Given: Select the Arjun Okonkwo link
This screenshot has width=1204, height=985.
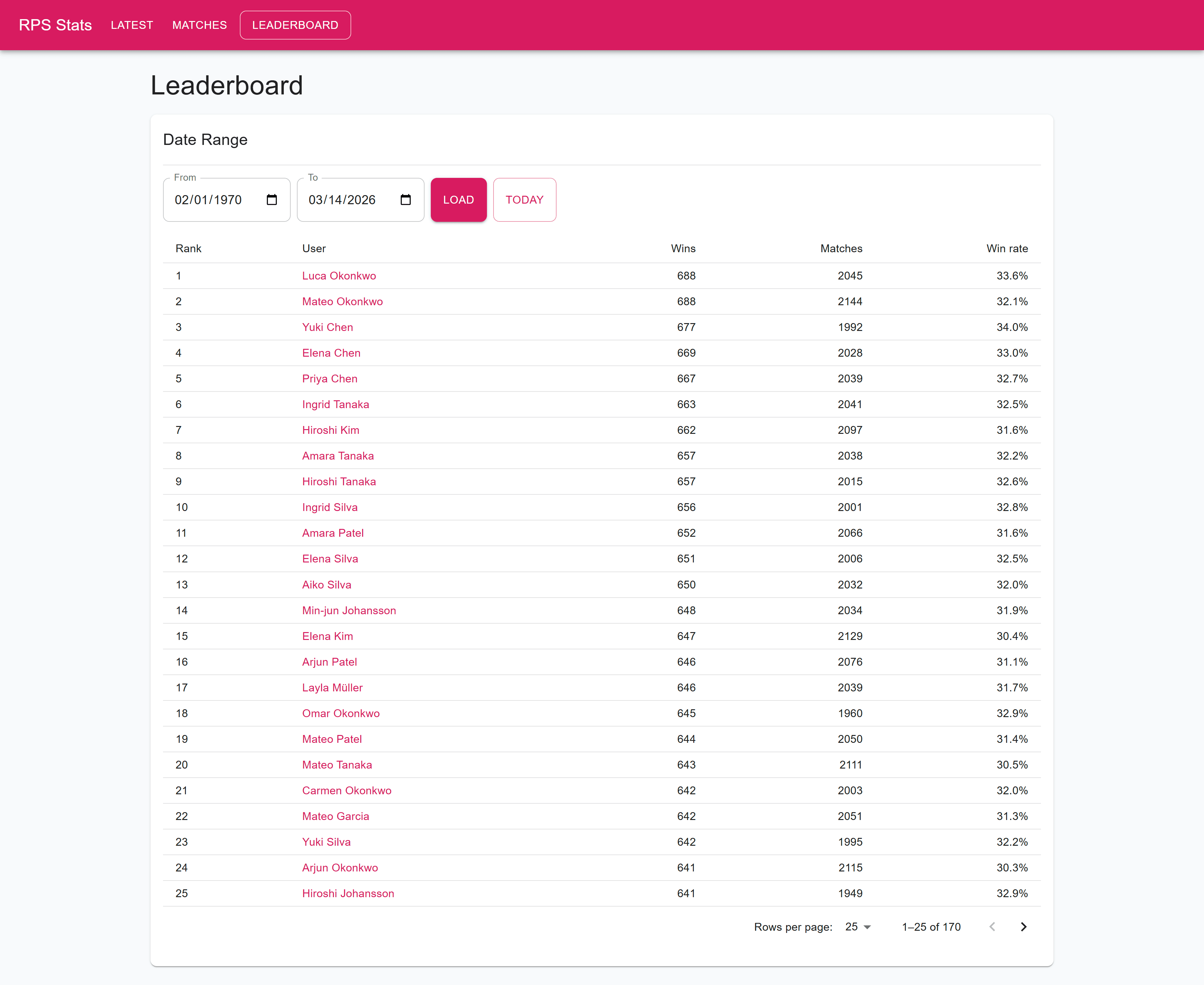Looking at the screenshot, I should click(340, 868).
